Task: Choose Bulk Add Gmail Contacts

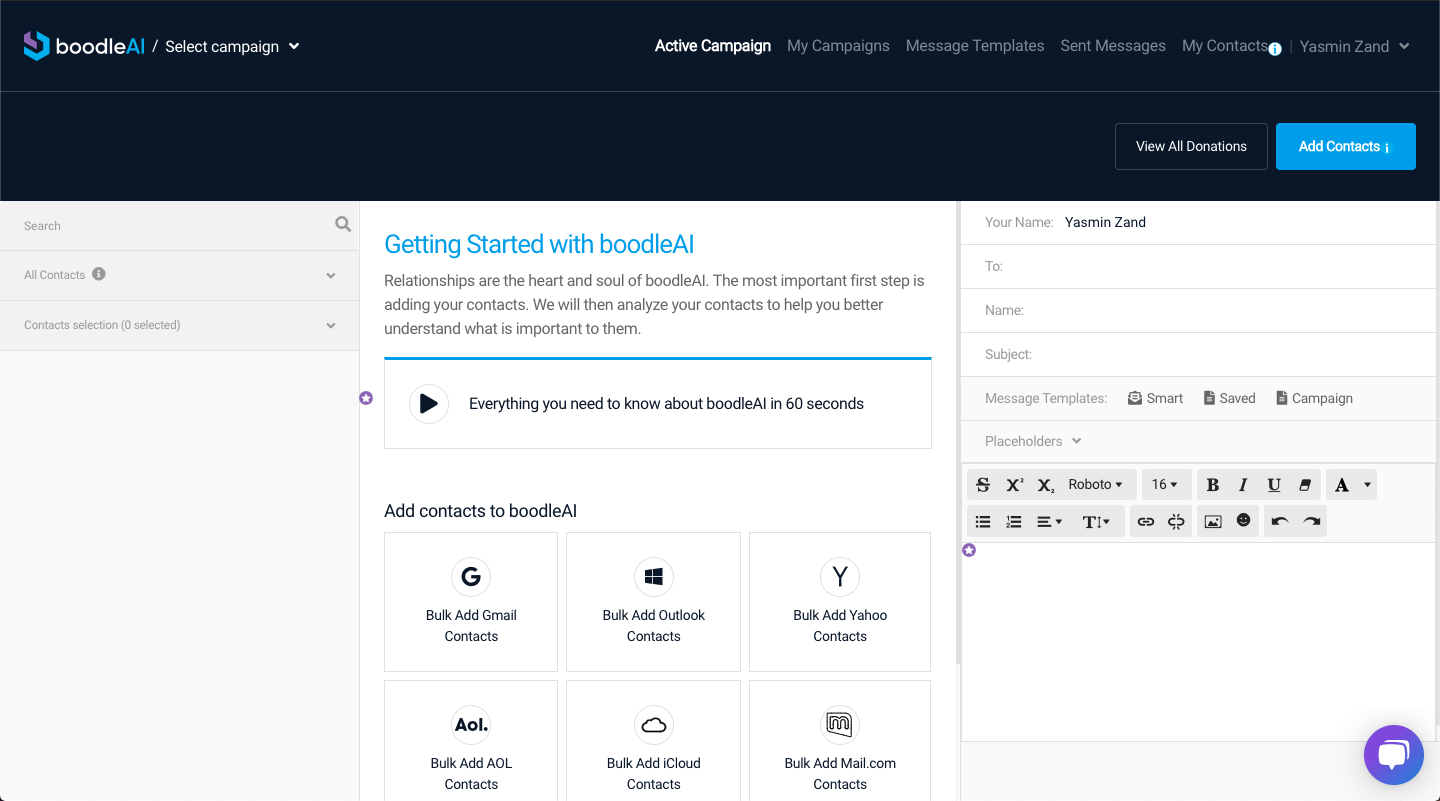Action: [471, 602]
